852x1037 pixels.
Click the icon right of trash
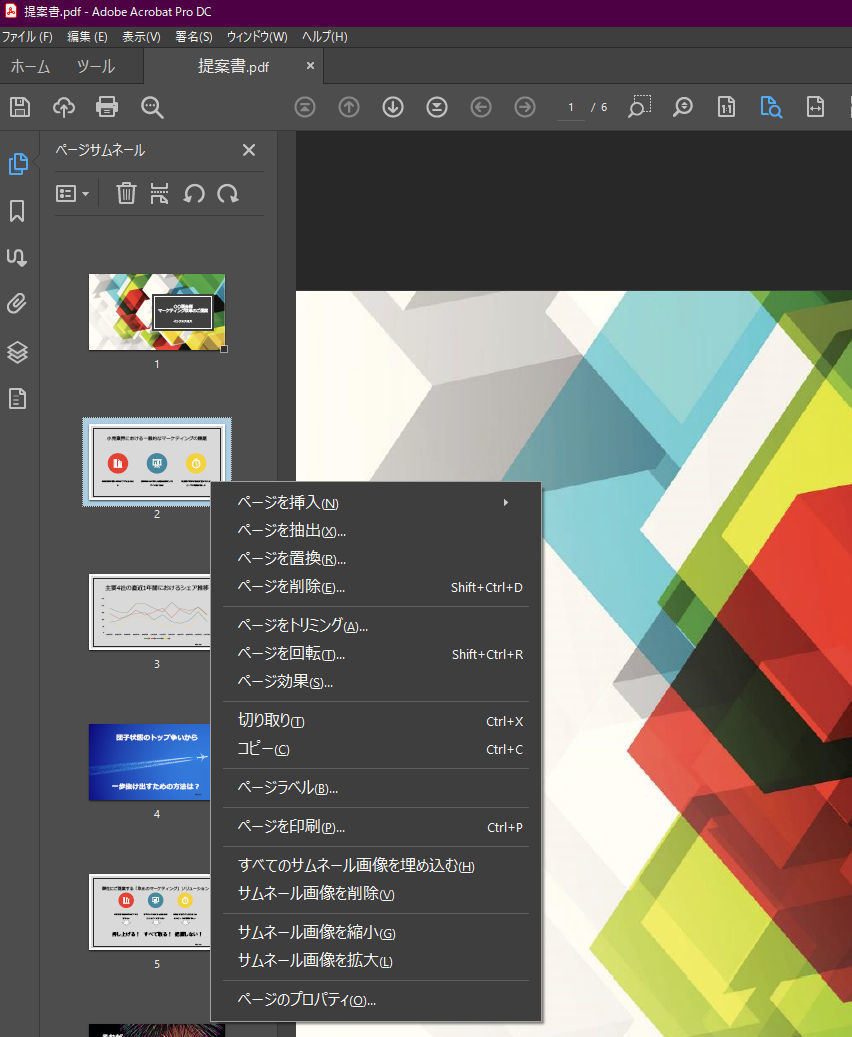click(159, 194)
